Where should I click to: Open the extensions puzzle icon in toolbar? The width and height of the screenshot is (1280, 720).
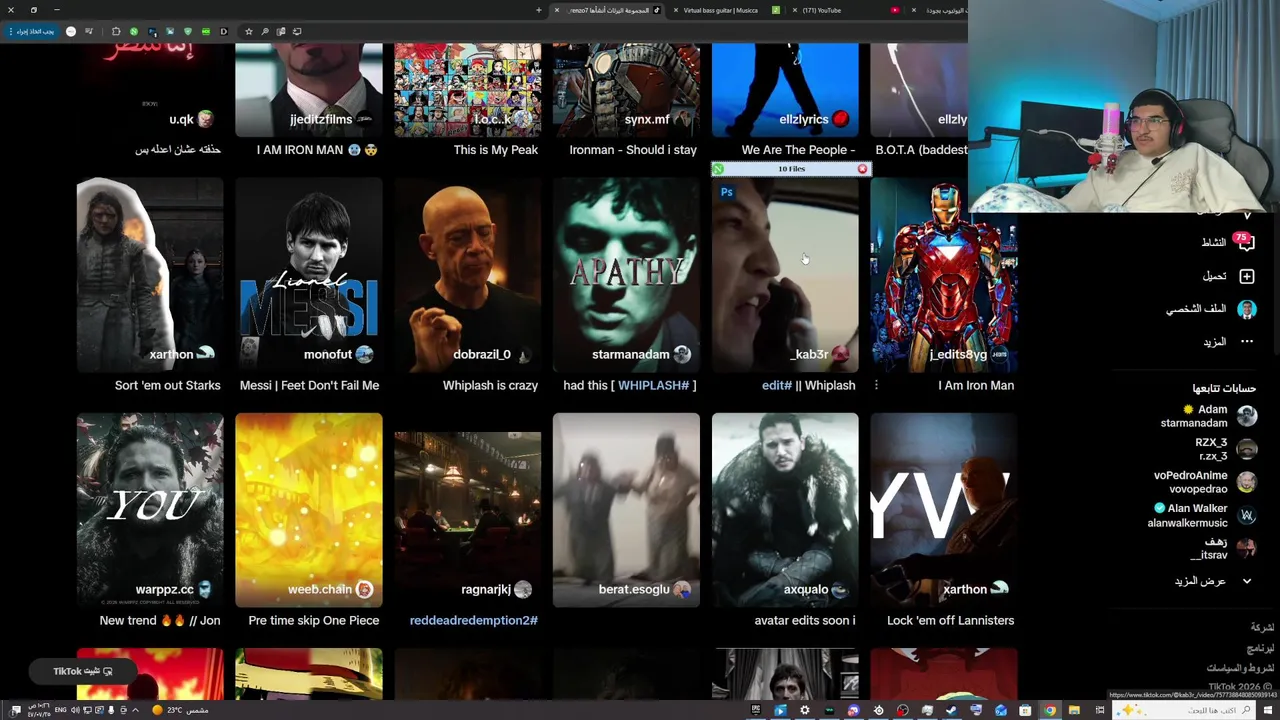(x=116, y=31)
